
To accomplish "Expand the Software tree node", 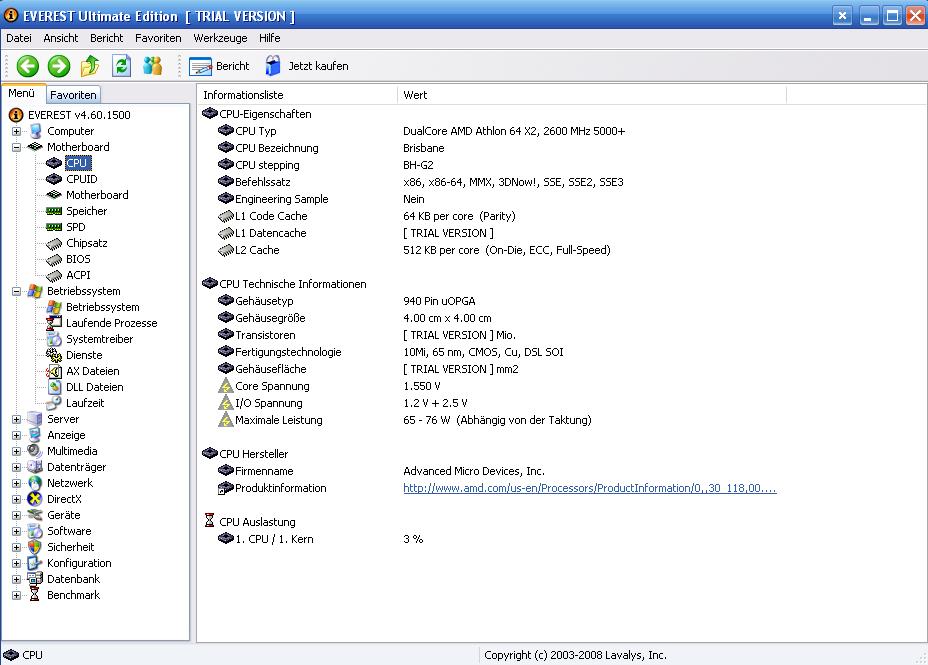I will (17, 531).
